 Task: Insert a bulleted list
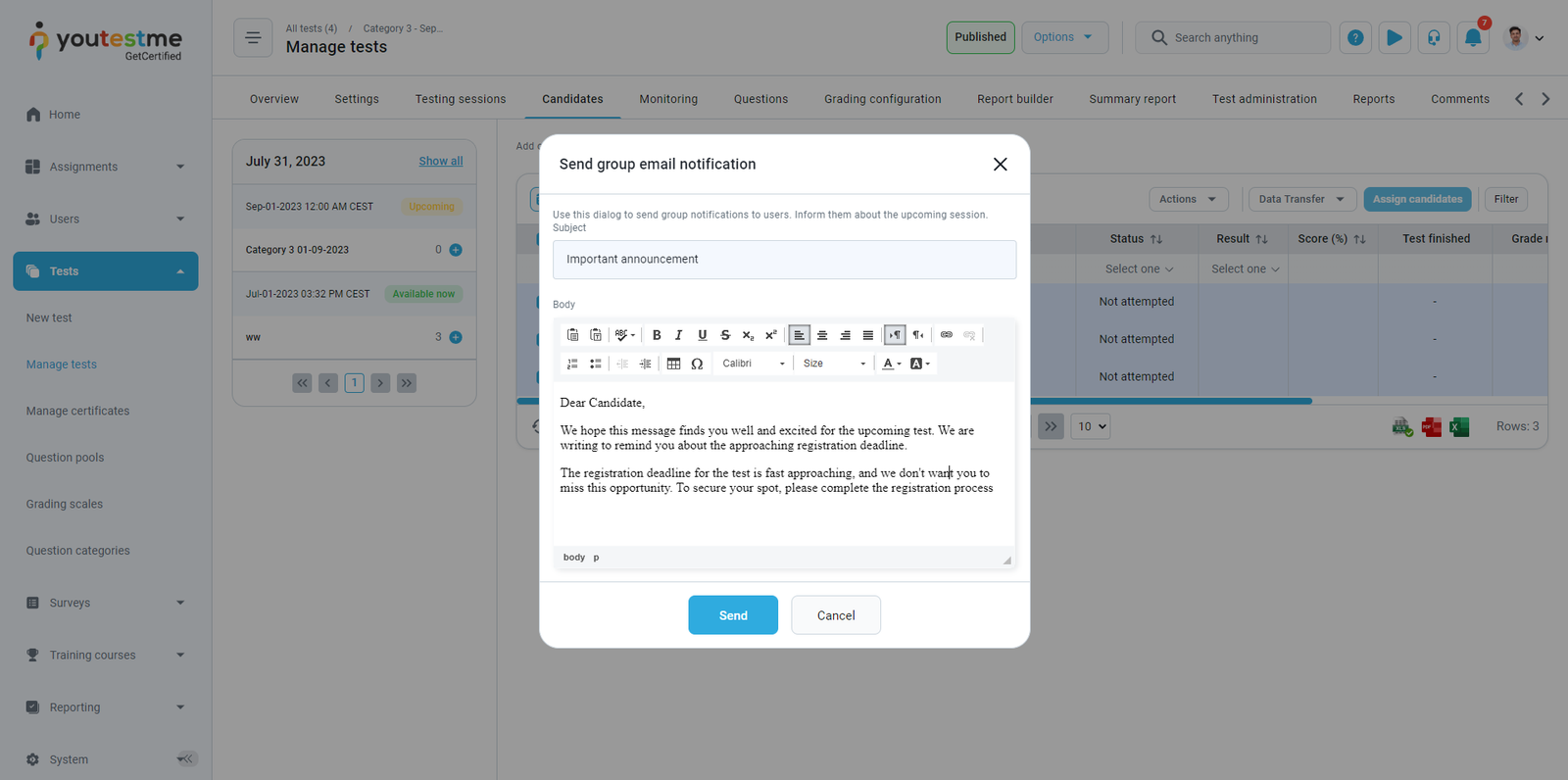coord(595,364)
